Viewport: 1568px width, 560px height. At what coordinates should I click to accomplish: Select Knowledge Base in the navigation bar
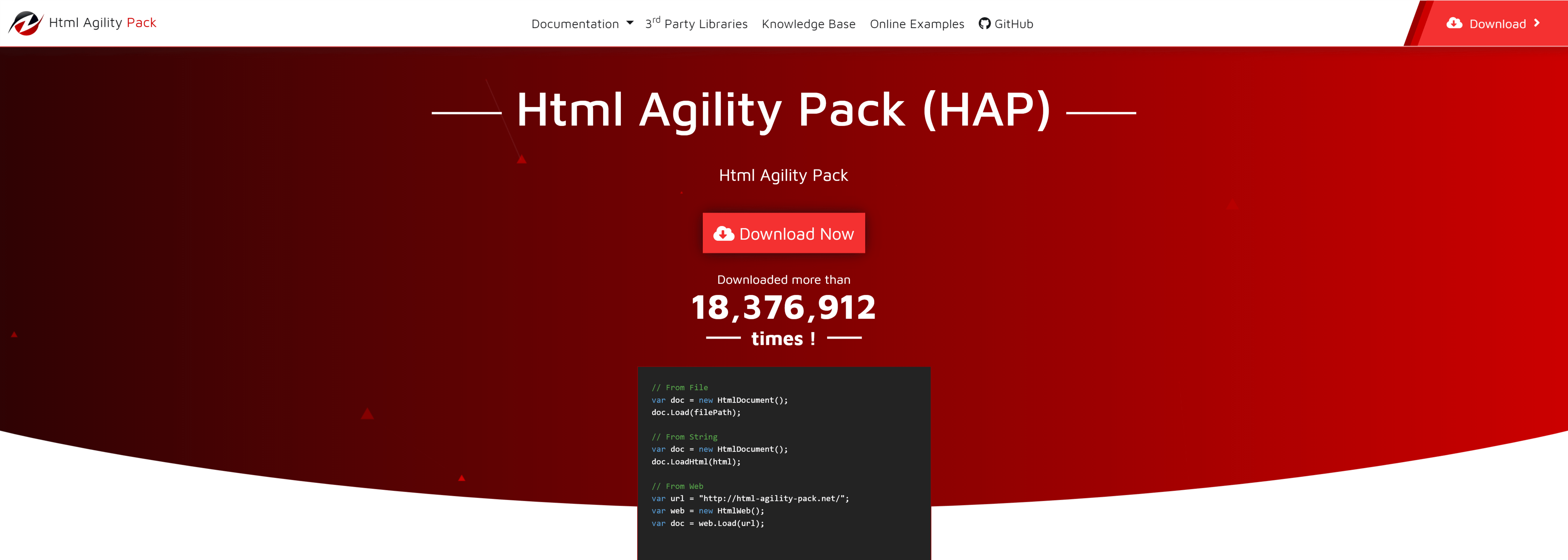(808, 24)
